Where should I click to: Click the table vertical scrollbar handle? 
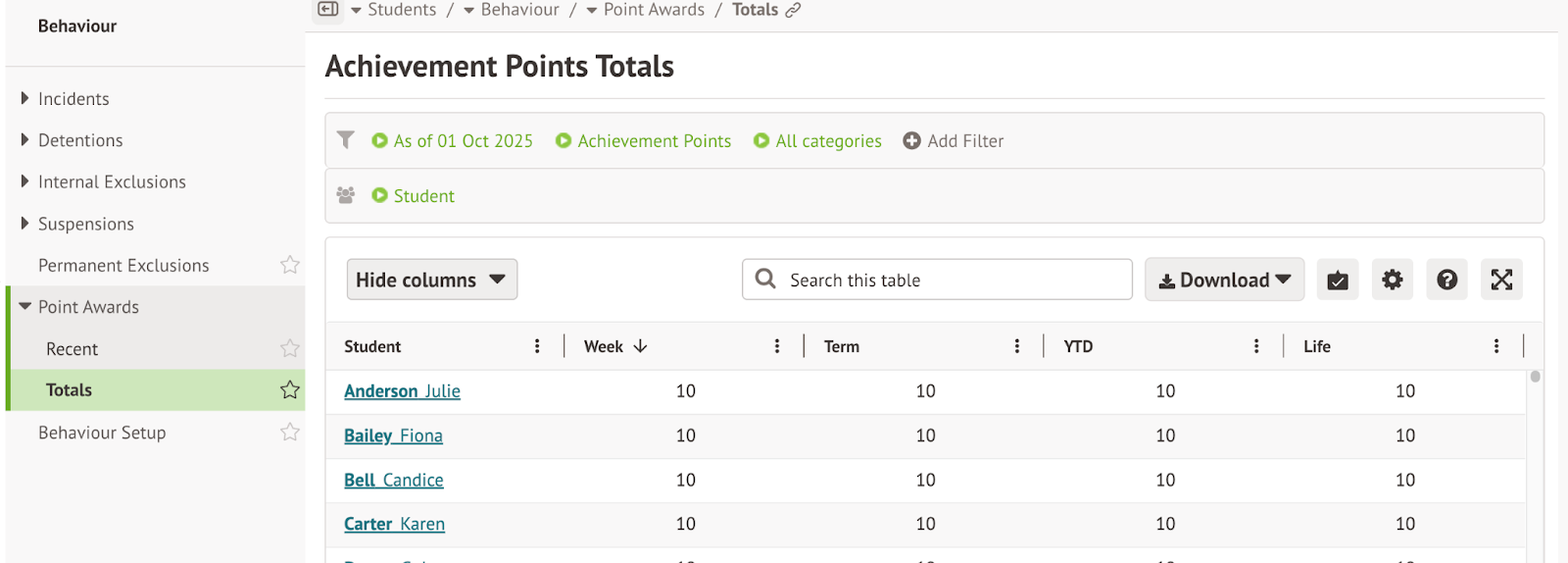click(x=1535, y=377)
